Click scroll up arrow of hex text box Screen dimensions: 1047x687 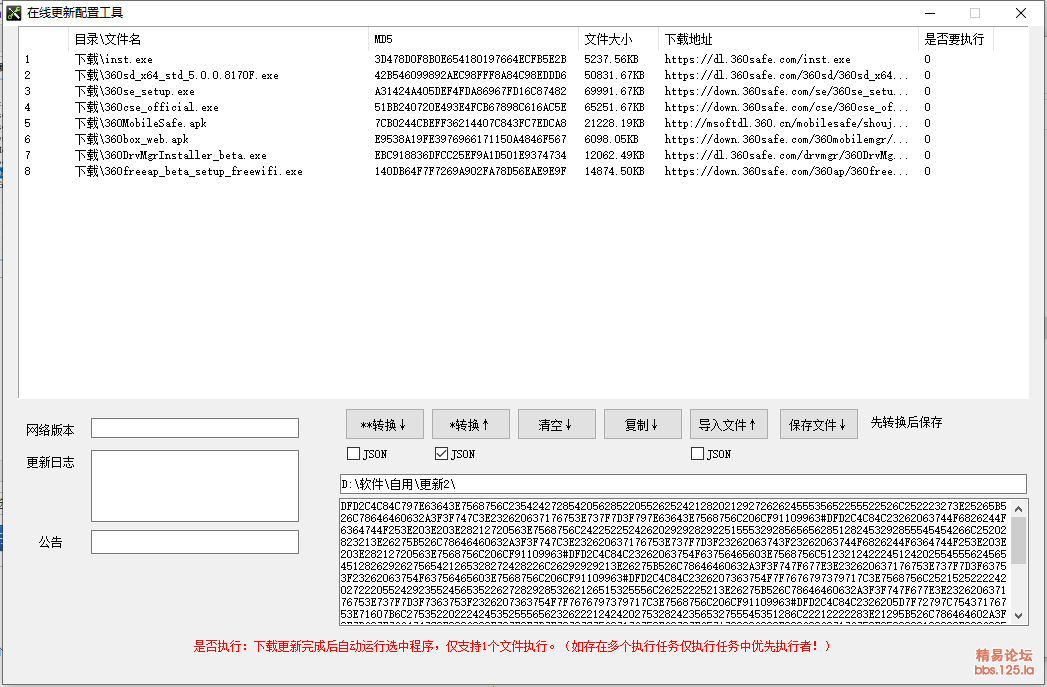coord(1018,509)
